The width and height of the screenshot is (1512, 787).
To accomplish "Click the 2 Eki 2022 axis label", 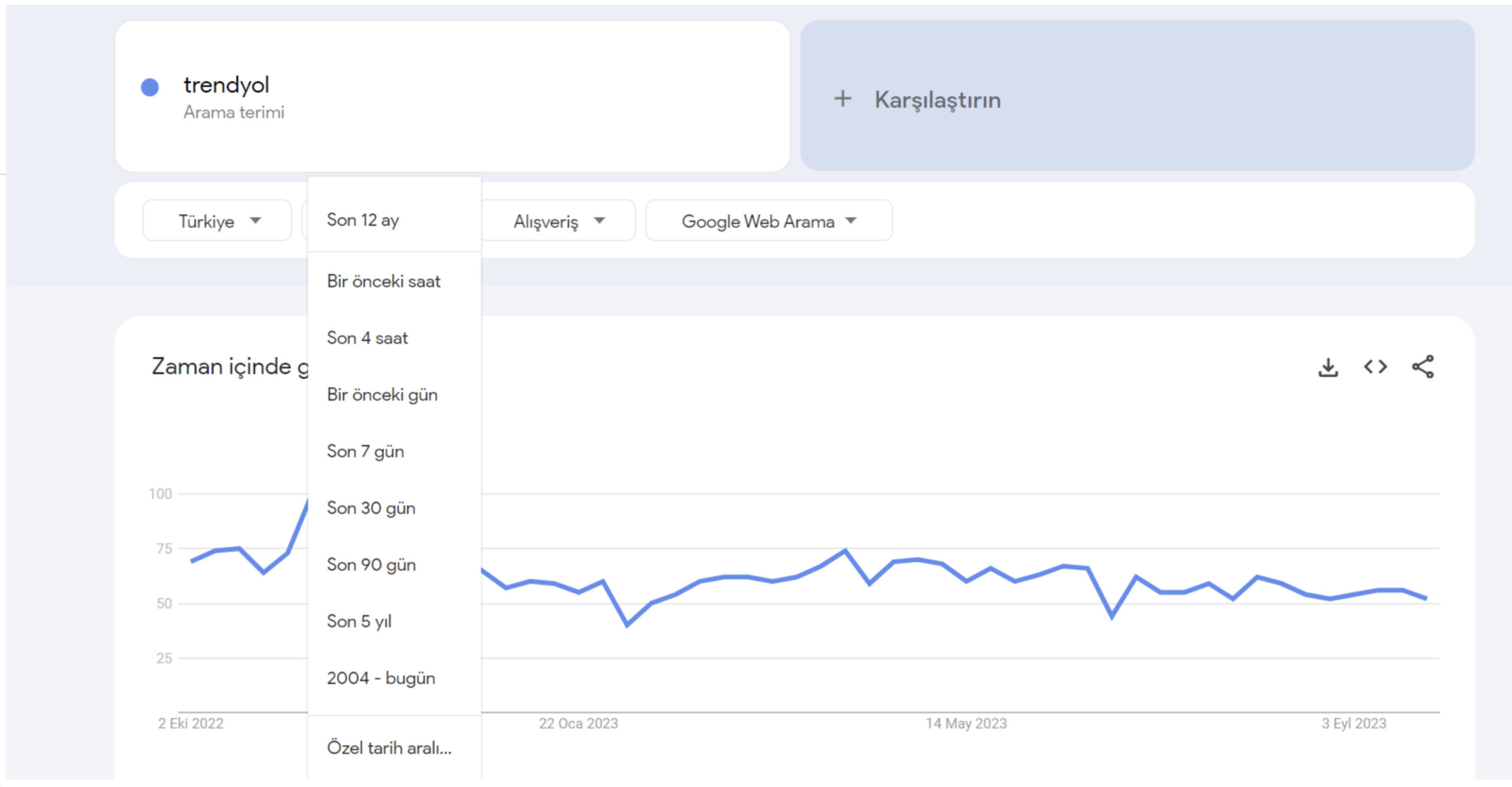I will point(191,723).
